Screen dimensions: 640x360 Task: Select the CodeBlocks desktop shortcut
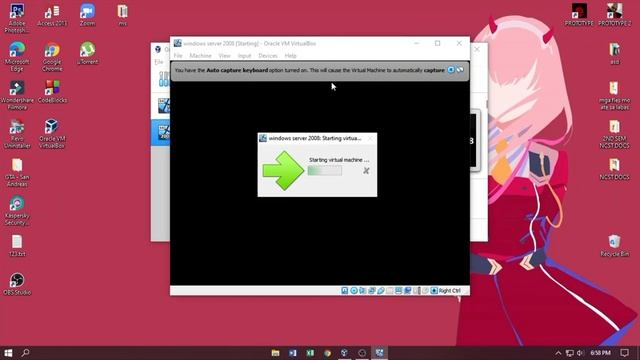(52, 91)
